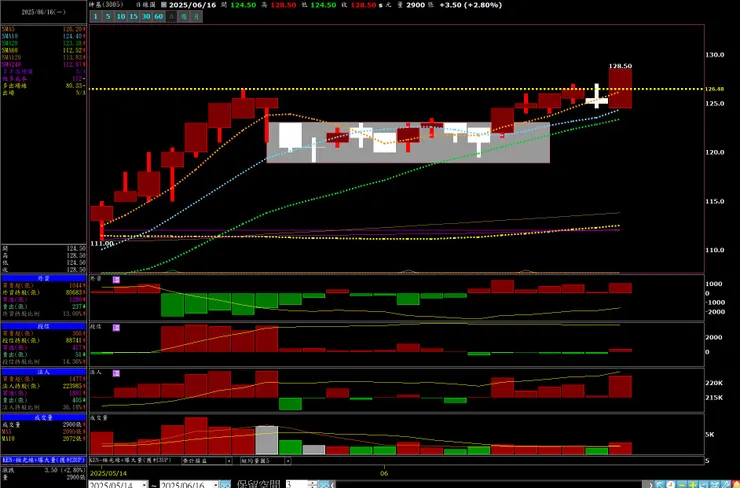Click the crosshair icon in bottom toolbar

pos(715,485)
